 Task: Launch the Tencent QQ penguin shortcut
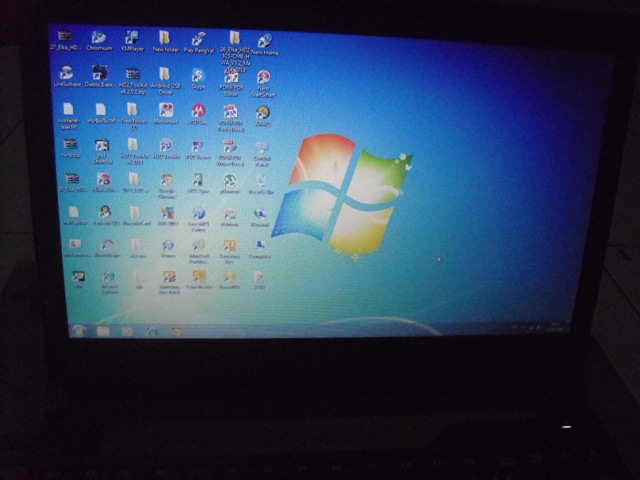tap(106, 216)
